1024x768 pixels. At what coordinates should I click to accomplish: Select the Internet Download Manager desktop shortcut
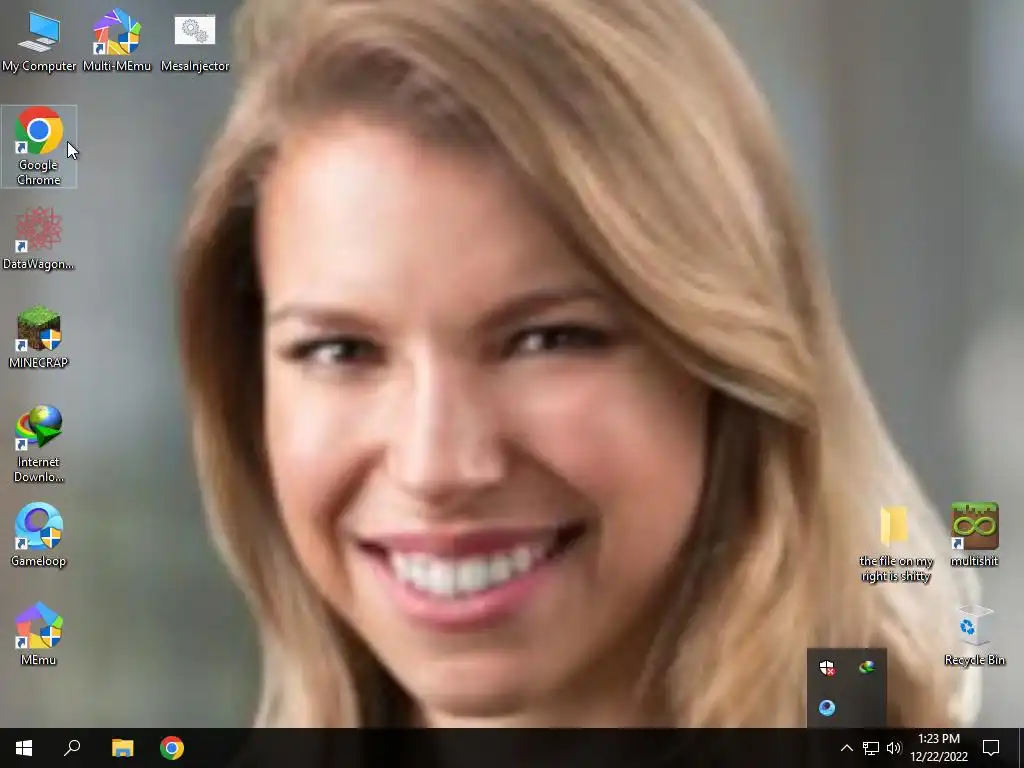click(39, 444)
